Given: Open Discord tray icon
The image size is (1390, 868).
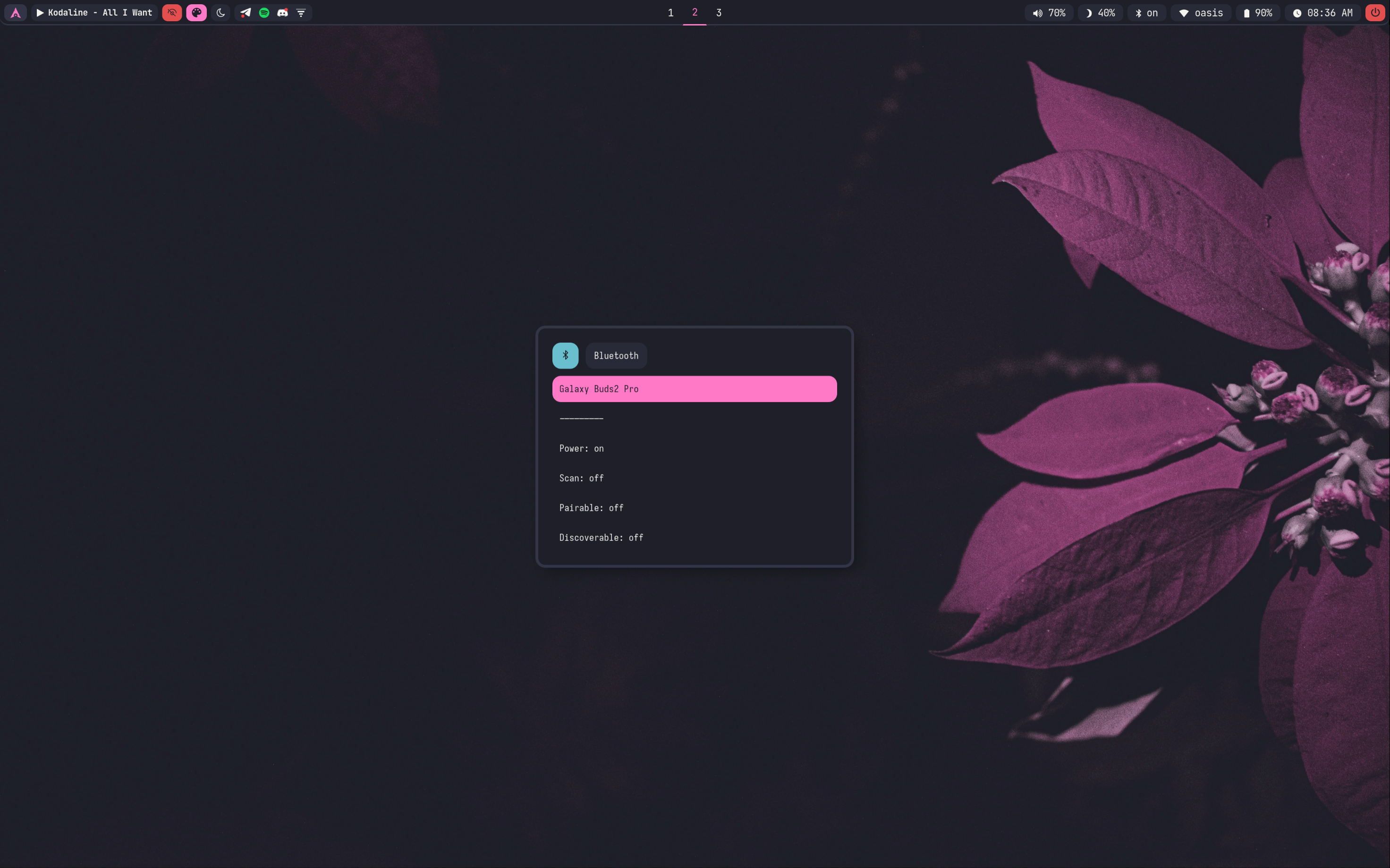Looking at the screenshot, I should 282,13.
